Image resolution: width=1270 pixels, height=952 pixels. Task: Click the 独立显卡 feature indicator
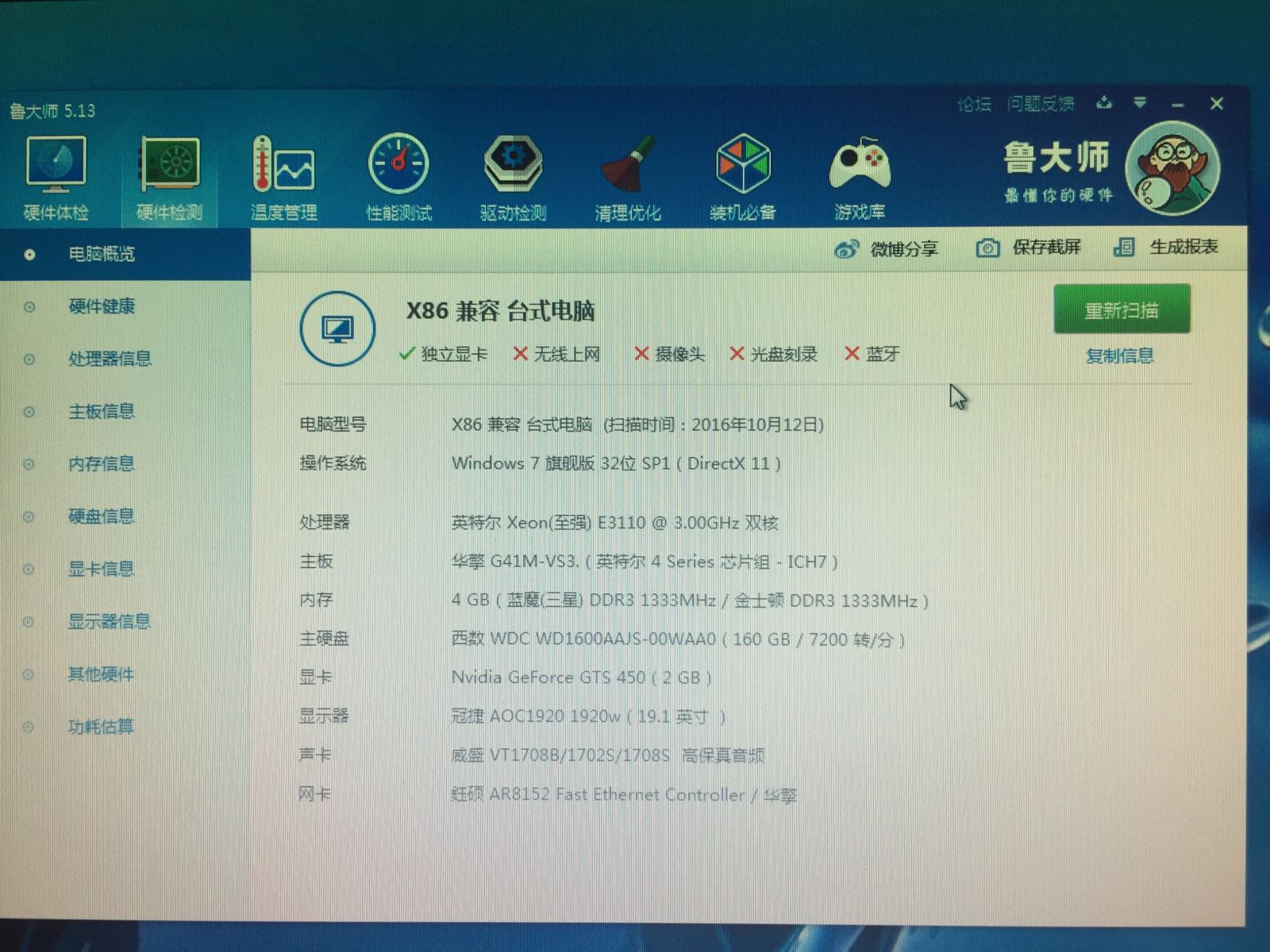444,354
